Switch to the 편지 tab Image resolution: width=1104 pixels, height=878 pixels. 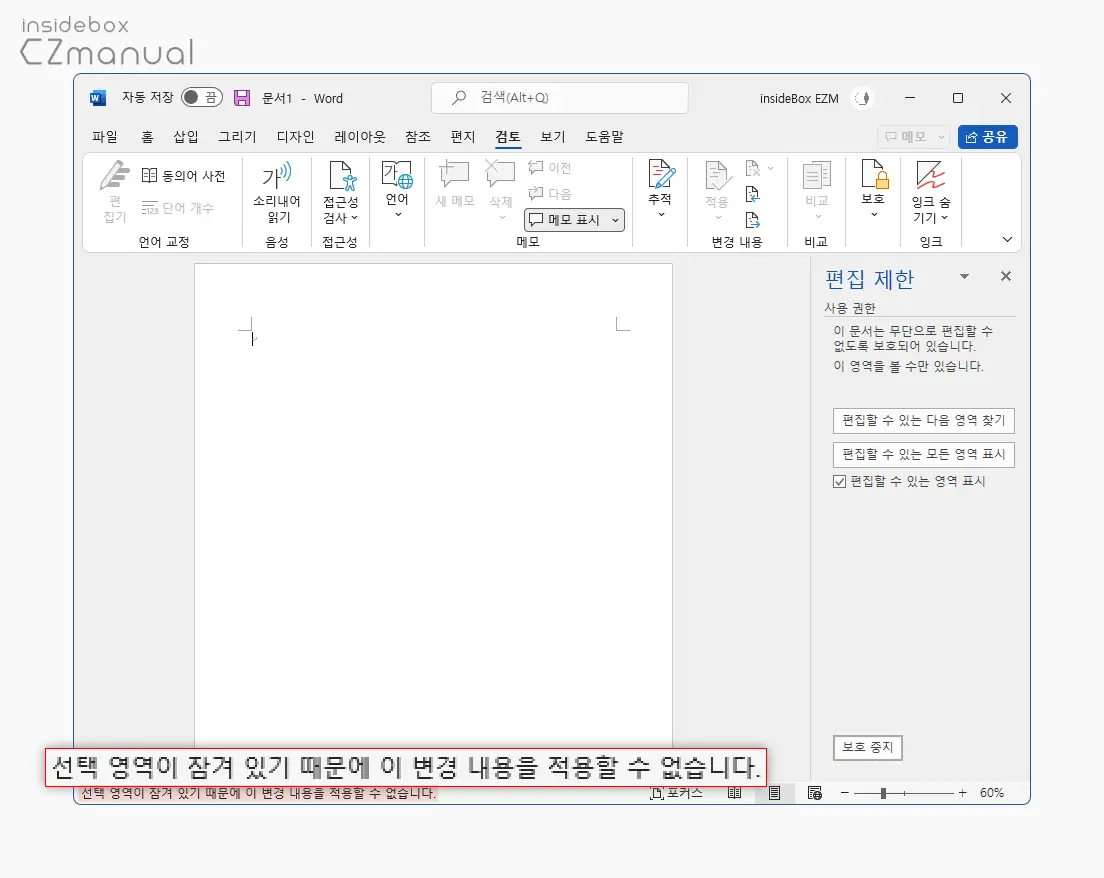point(463,137)
